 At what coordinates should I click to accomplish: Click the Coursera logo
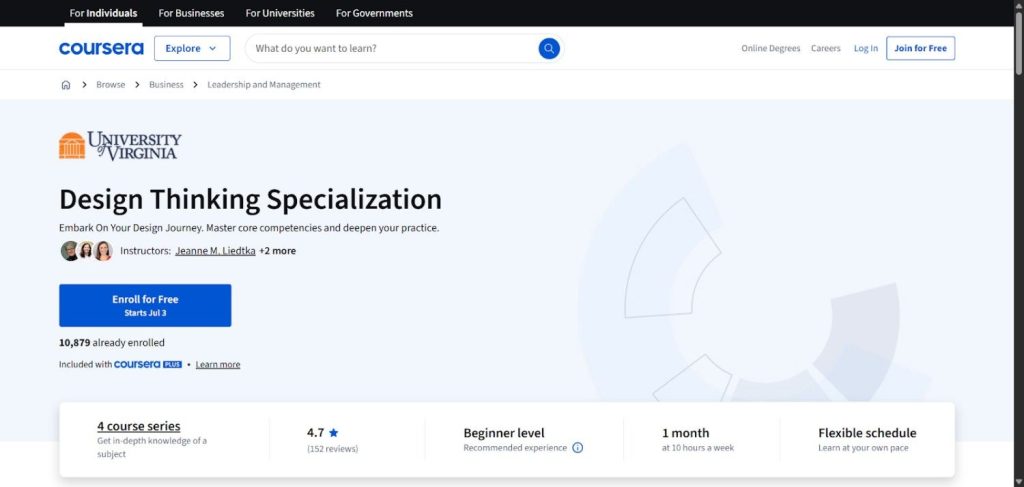(x=101, y=48)
